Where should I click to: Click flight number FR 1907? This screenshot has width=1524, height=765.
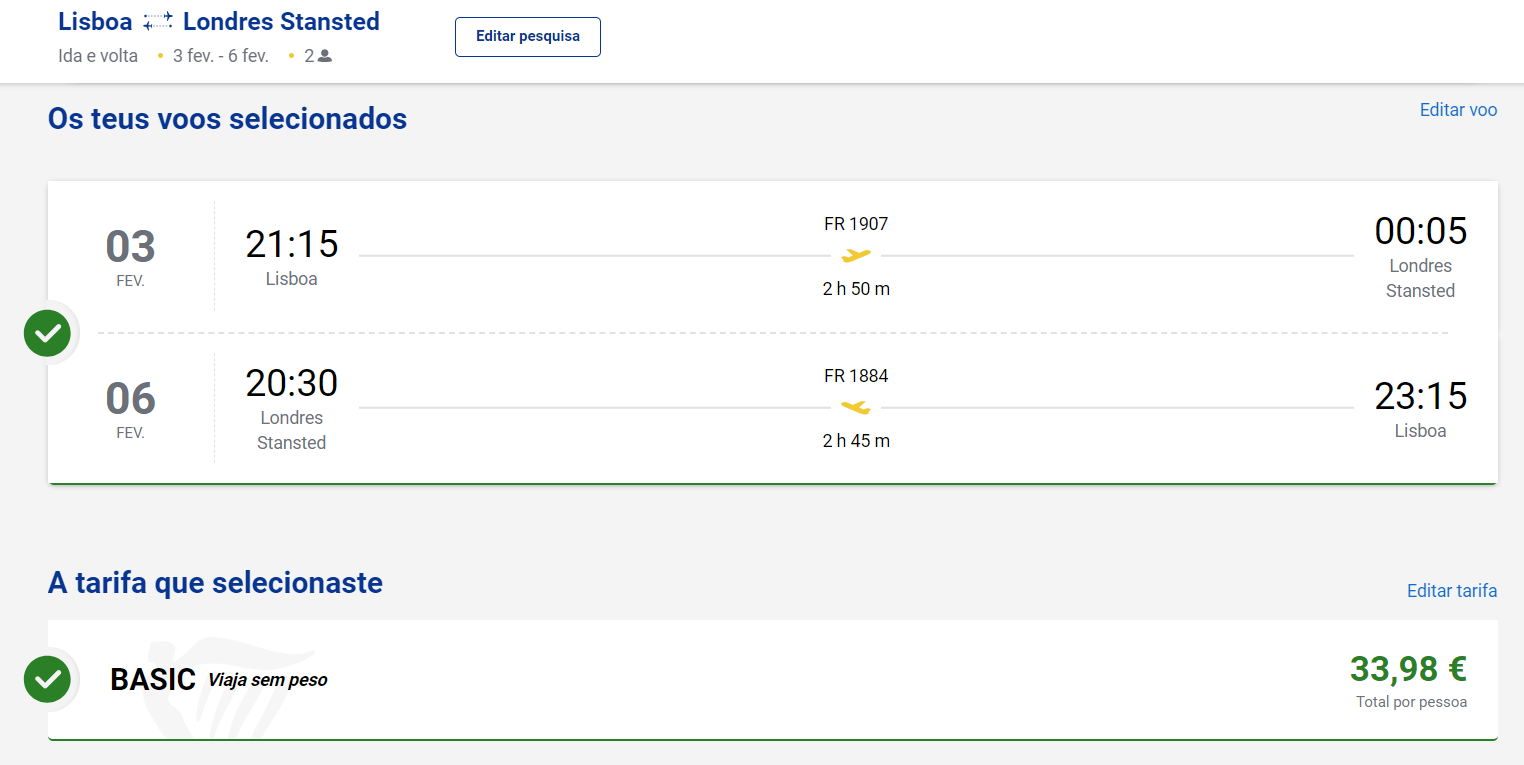pos(856,224)
